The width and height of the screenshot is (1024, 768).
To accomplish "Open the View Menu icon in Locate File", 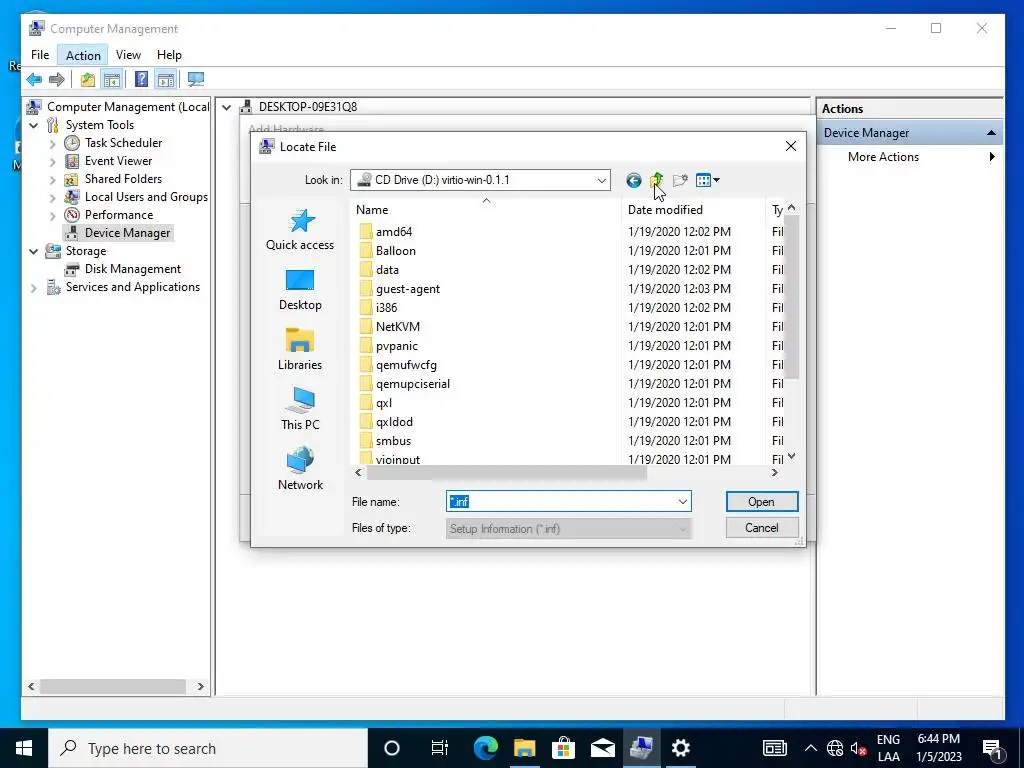I will coord(707,180).
